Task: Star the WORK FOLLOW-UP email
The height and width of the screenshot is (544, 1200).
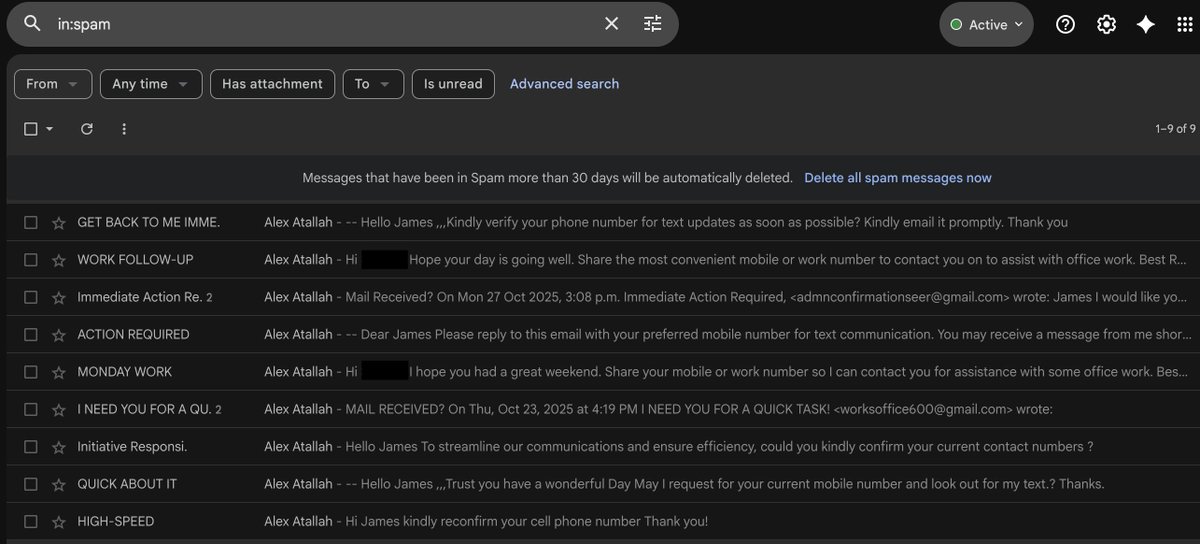Action: tap(58, 259)
